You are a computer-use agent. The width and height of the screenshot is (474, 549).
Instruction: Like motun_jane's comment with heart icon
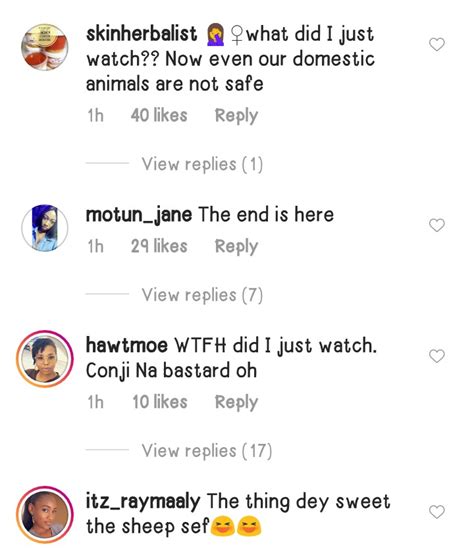click(437, 225)
